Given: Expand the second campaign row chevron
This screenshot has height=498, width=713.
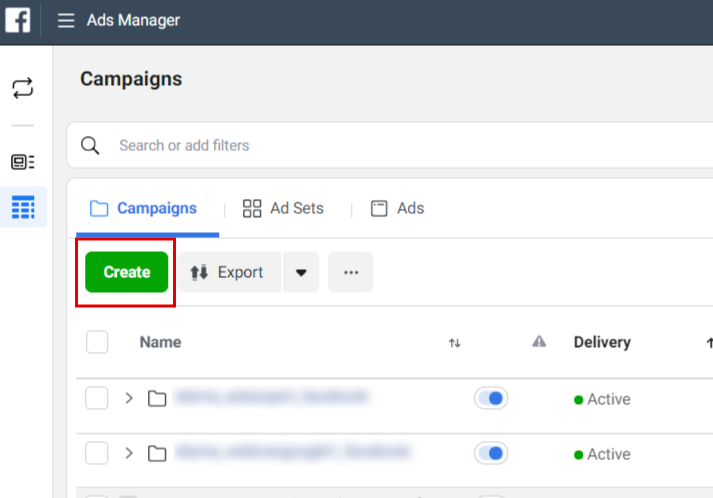Looking at the screenshot, I should click(x=129, y=453).
